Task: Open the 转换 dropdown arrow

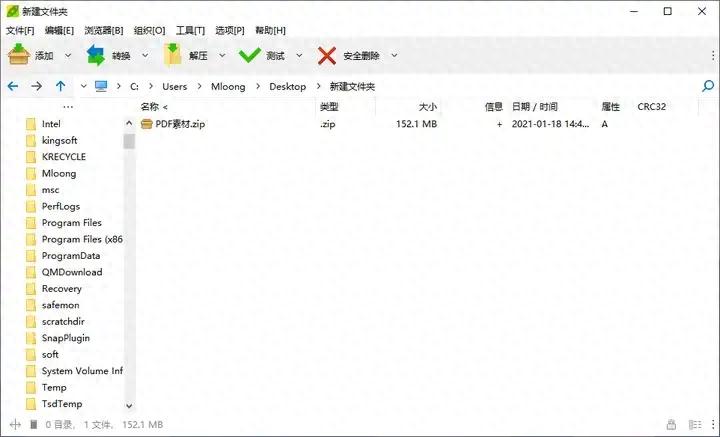Action: tap(145, 56)
